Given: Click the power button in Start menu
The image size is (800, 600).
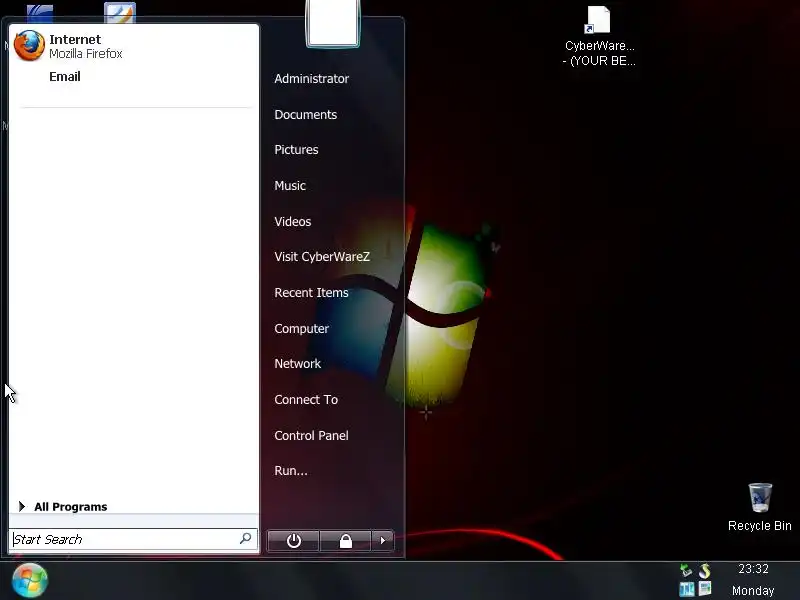Looking at the screenshot, I should pos(293,541).
